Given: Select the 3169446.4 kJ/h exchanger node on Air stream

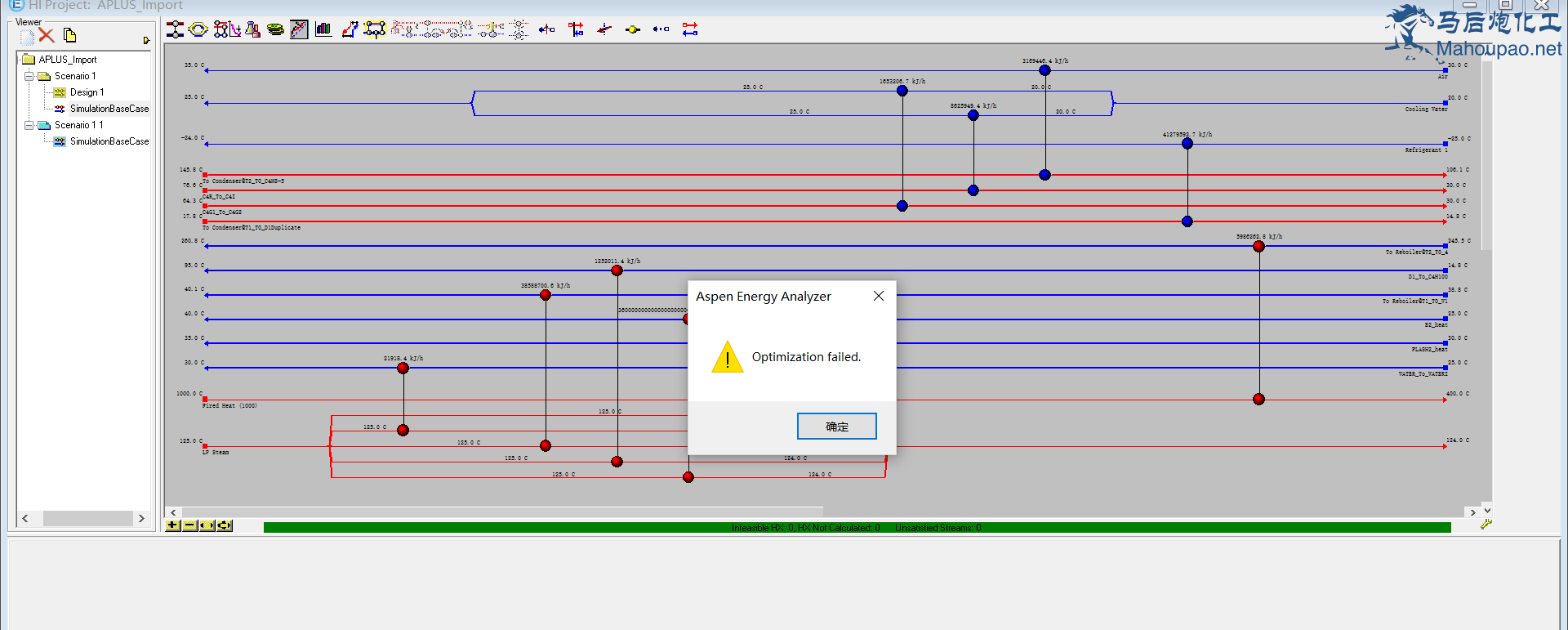Looking at the screenshot, I should click(1045, 70).
